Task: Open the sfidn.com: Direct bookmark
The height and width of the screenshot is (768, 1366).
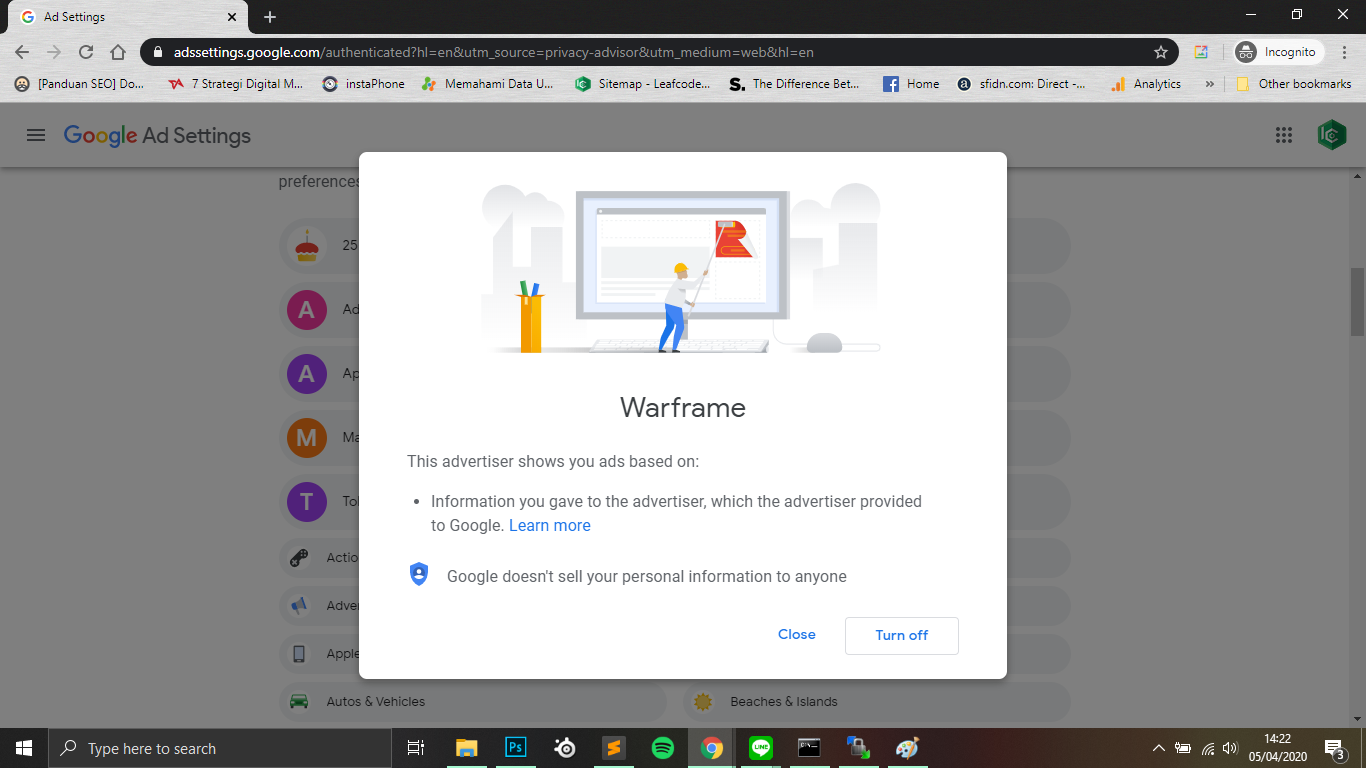Action: tap(1022, 84)
